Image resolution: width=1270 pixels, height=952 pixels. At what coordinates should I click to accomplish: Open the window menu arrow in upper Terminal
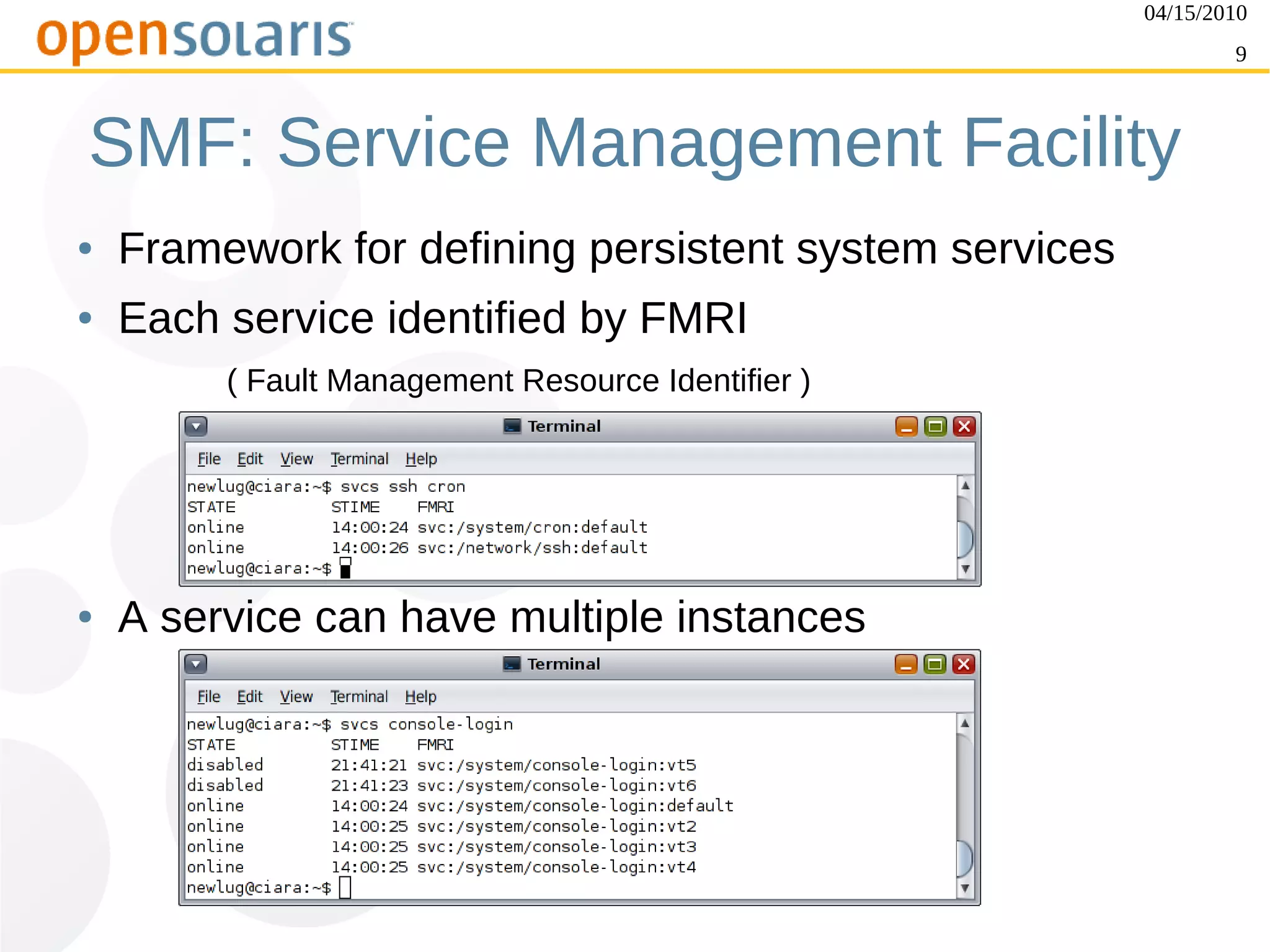(x=196, y=426)
